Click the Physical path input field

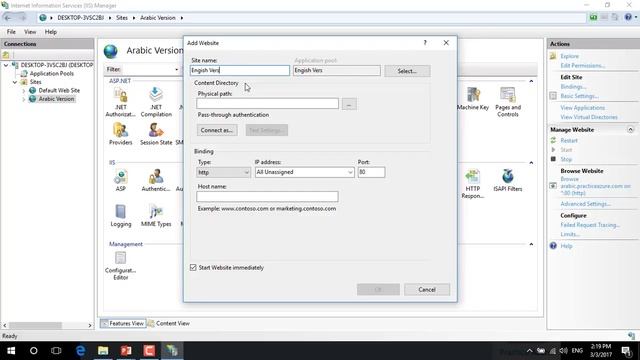tap(267, 104)
